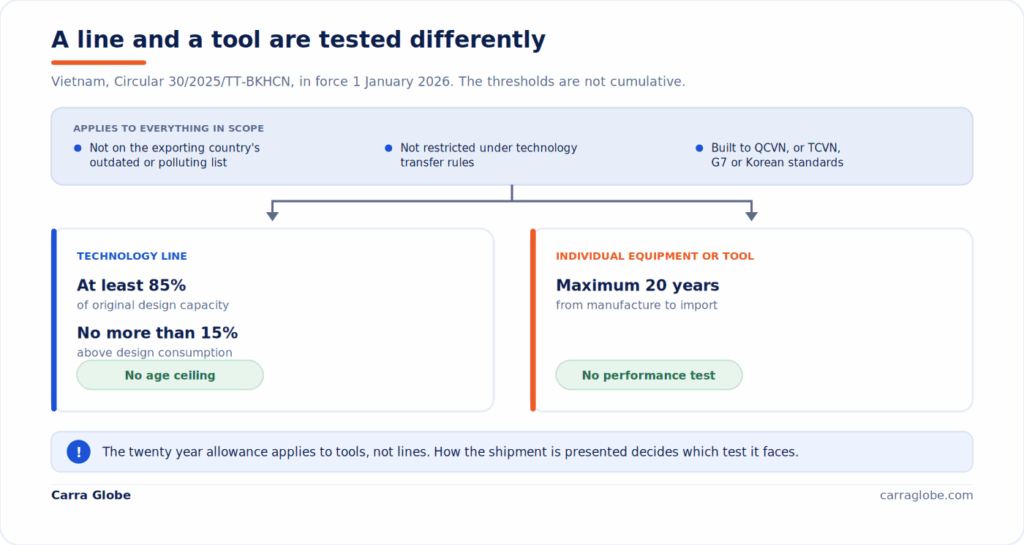Click the Maximum 20 years text

pyautogui.click(x=637, y=285)
